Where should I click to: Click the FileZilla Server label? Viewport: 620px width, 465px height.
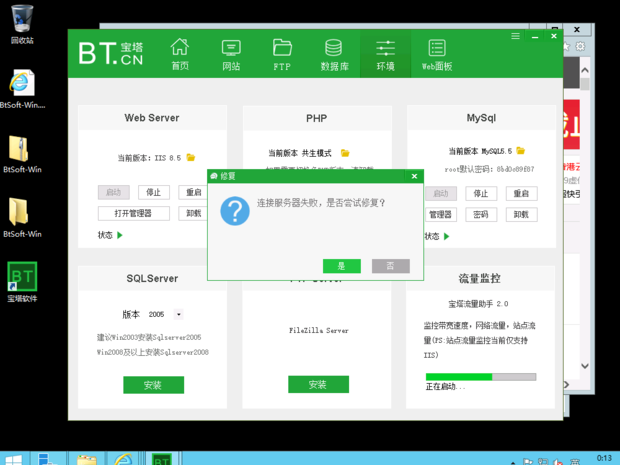point(318,330)
